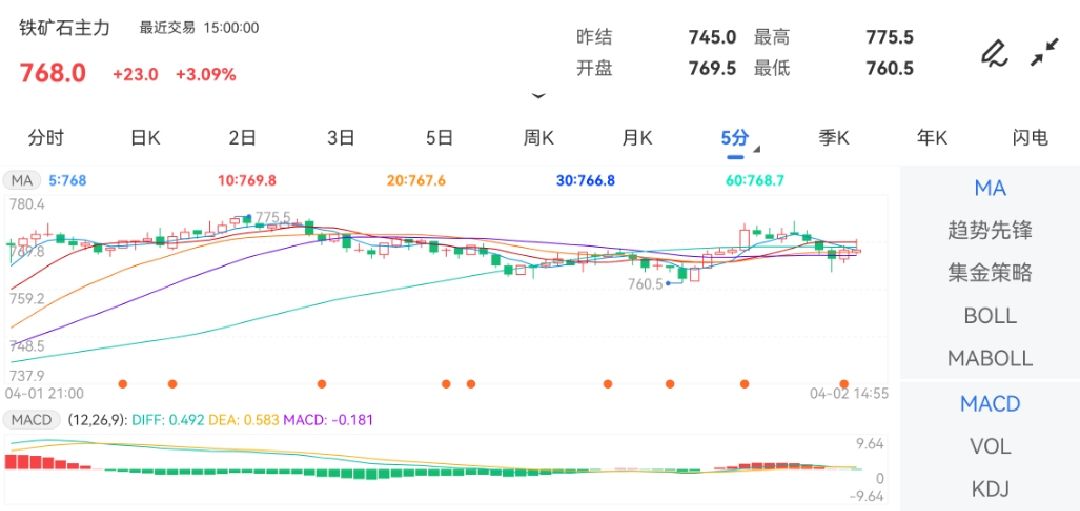The height and width of the screenshot is (511, 1080).
Task: Click the last orange marker near 14:55
Action: 844,383
